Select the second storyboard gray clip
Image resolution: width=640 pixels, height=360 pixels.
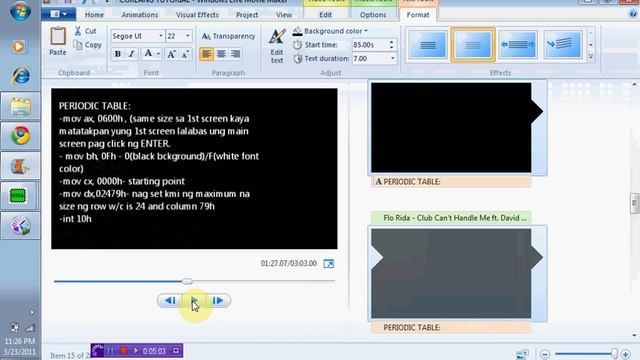click(x=451, y=273)
